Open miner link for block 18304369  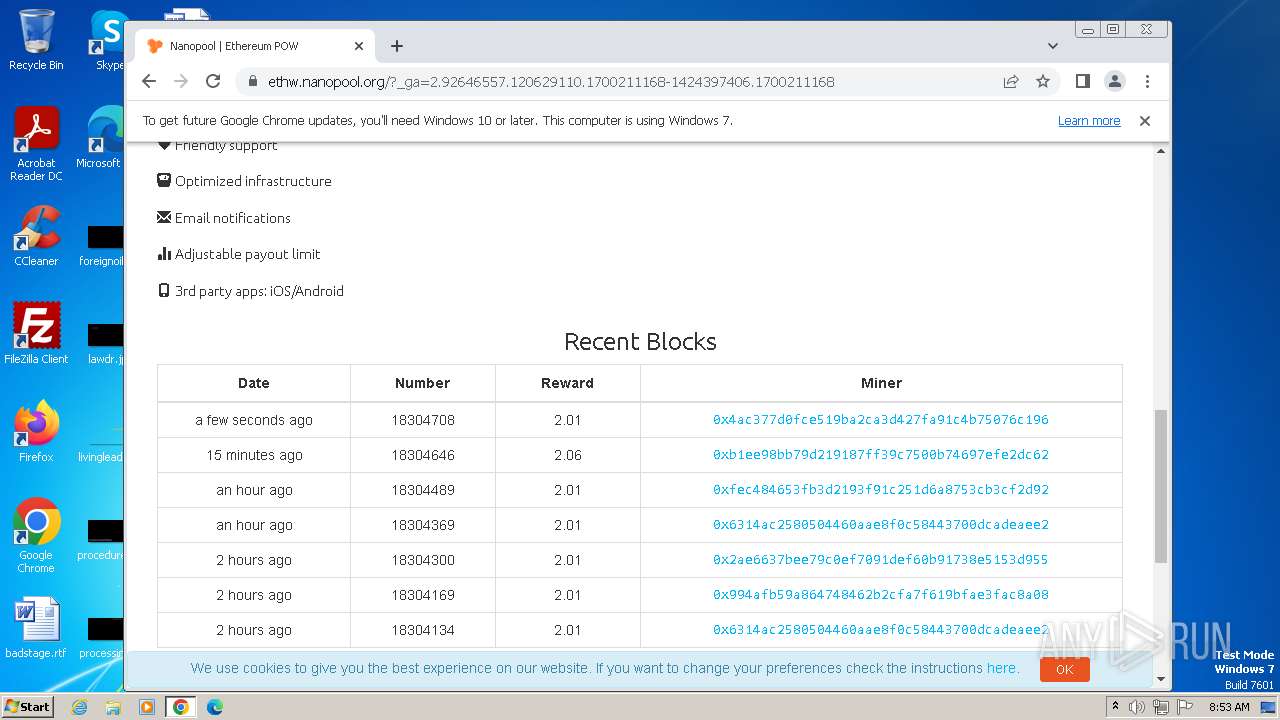pos(881,525)
